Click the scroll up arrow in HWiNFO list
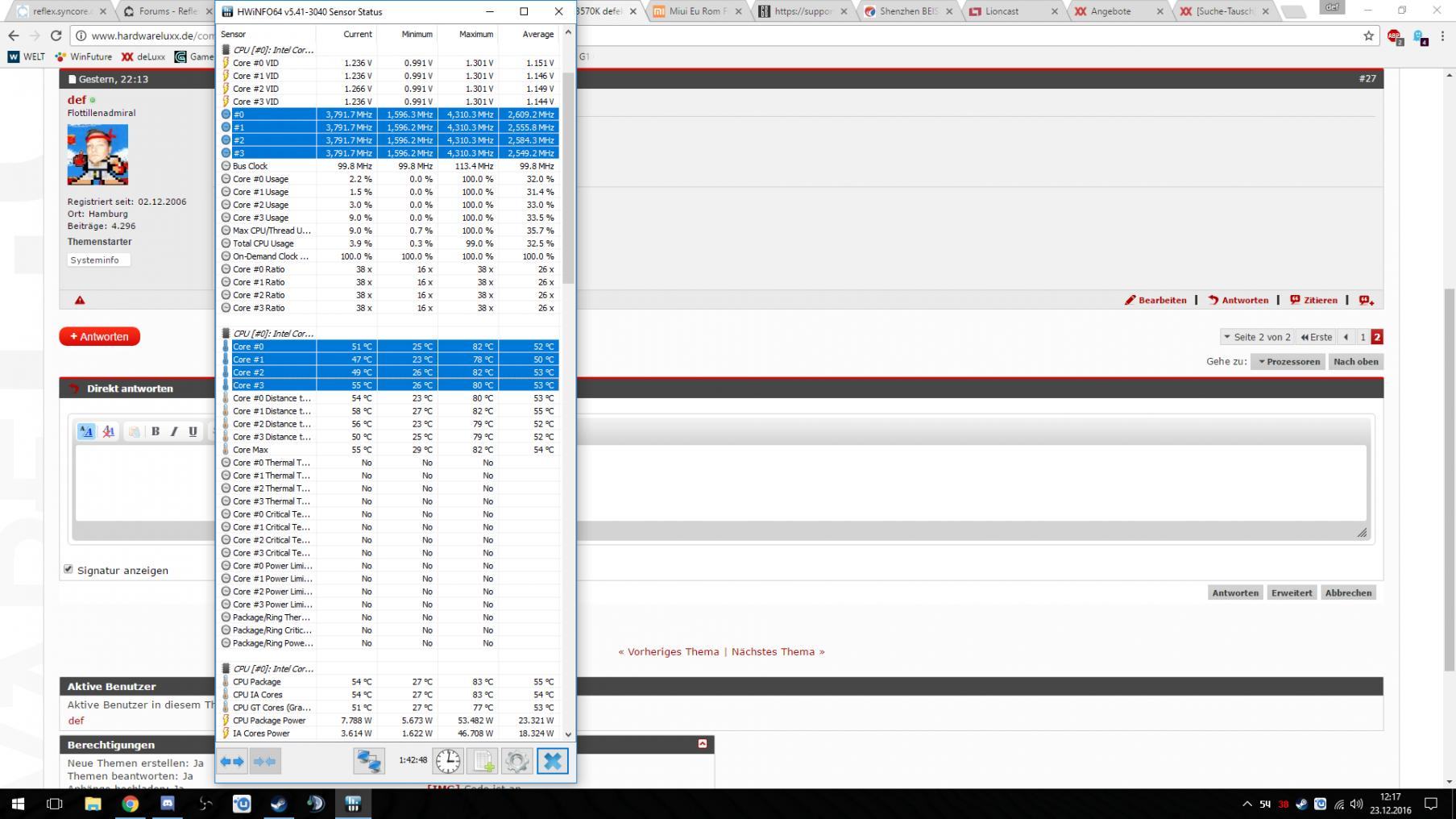Viewport: 1456px width, 819px height. (x=568, y=32)
